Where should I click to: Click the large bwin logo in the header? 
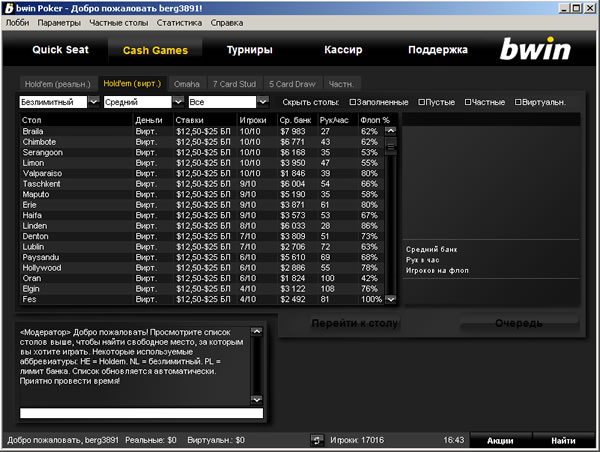click(x=535, y=49)
